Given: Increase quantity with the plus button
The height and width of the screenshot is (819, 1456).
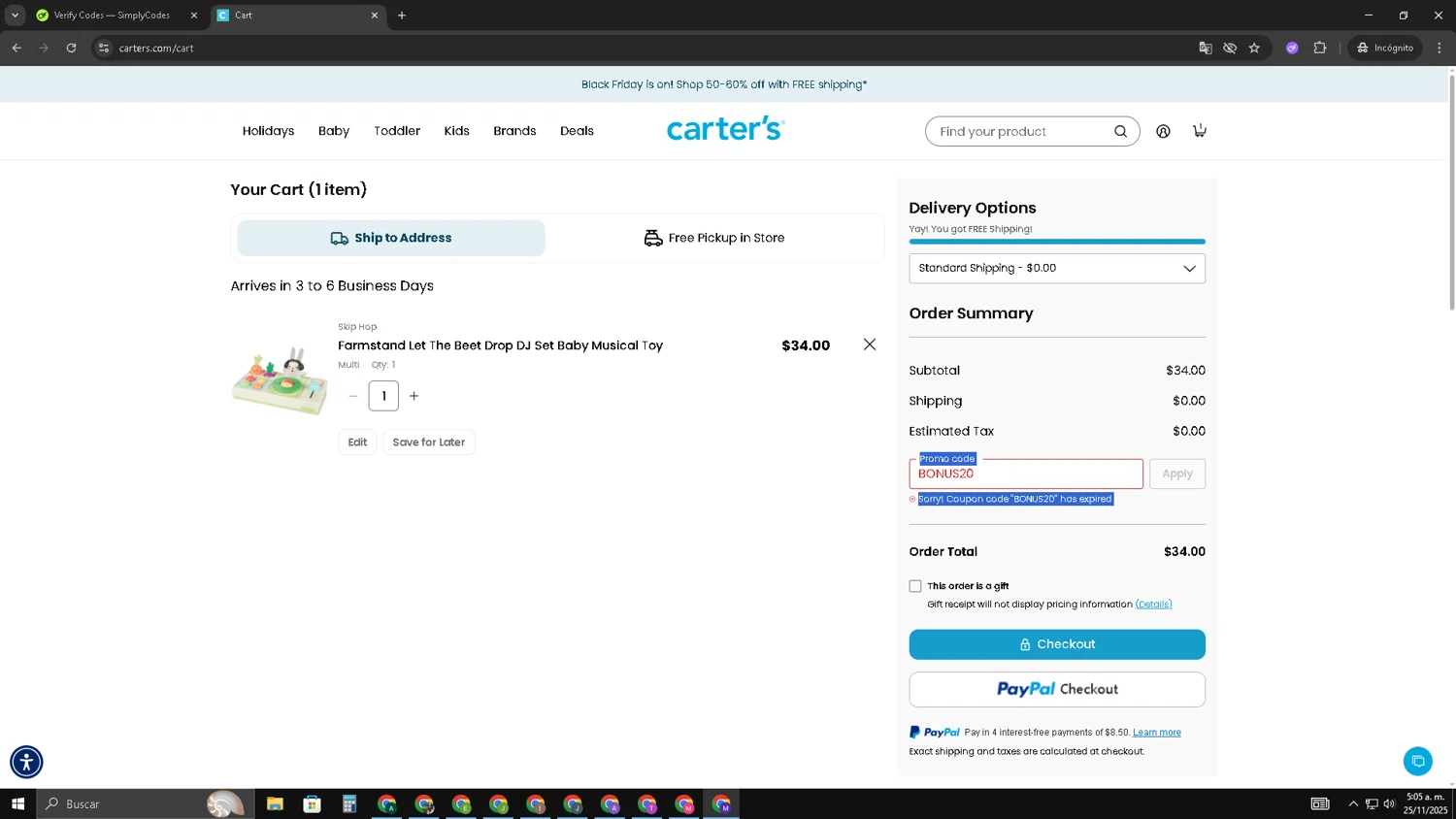Looking at the screenshot, I should [x=414, y=396].
